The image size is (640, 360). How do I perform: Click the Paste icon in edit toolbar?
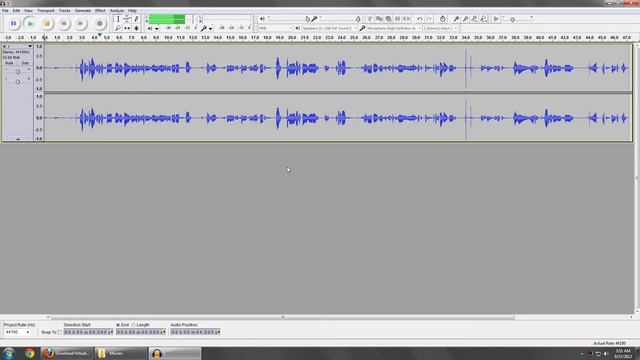click(388, 19)
